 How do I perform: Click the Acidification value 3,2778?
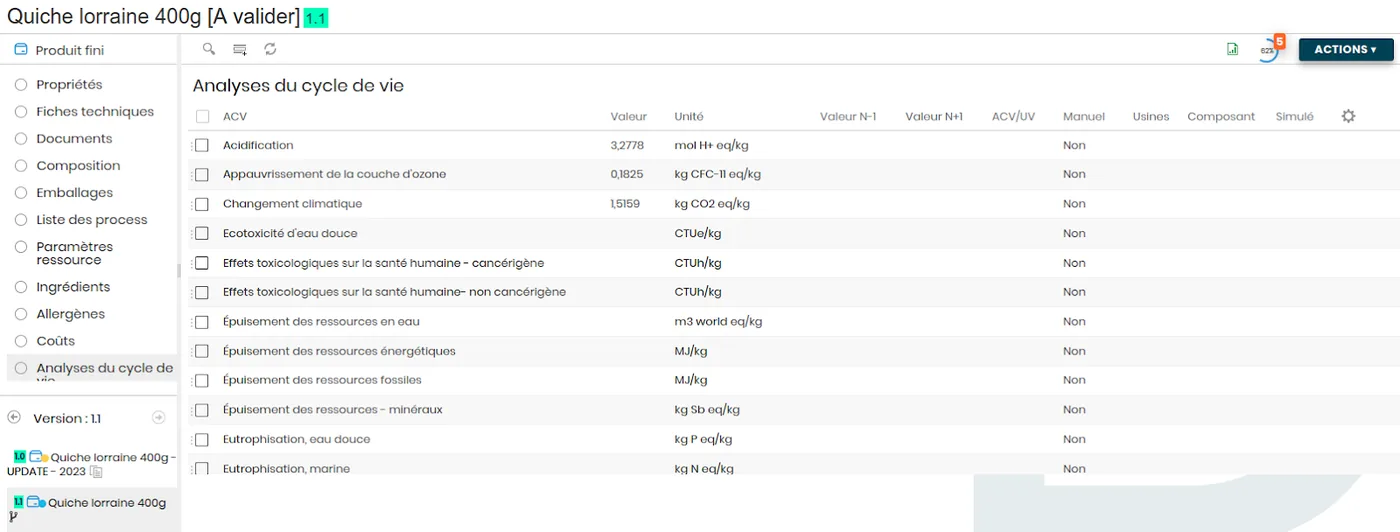click(627, 146)
